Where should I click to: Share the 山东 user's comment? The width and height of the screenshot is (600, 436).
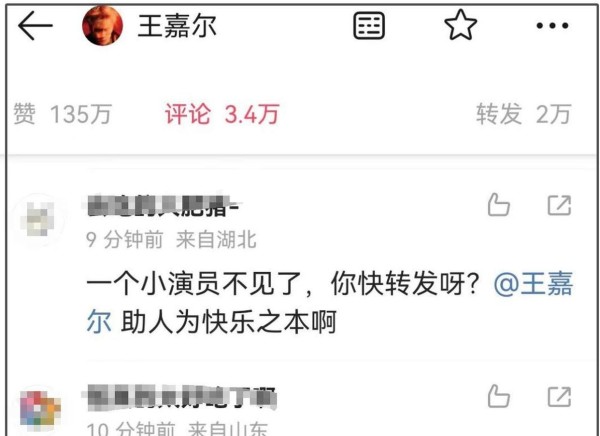click(559, 397)
